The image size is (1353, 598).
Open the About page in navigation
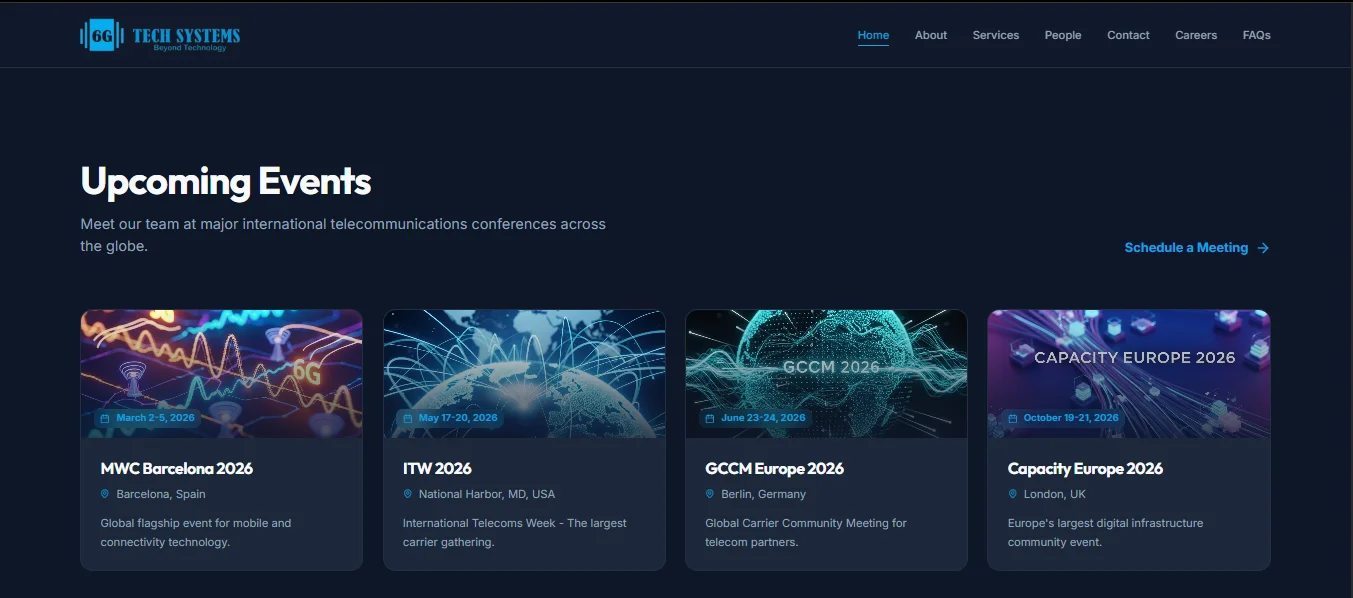930,35
